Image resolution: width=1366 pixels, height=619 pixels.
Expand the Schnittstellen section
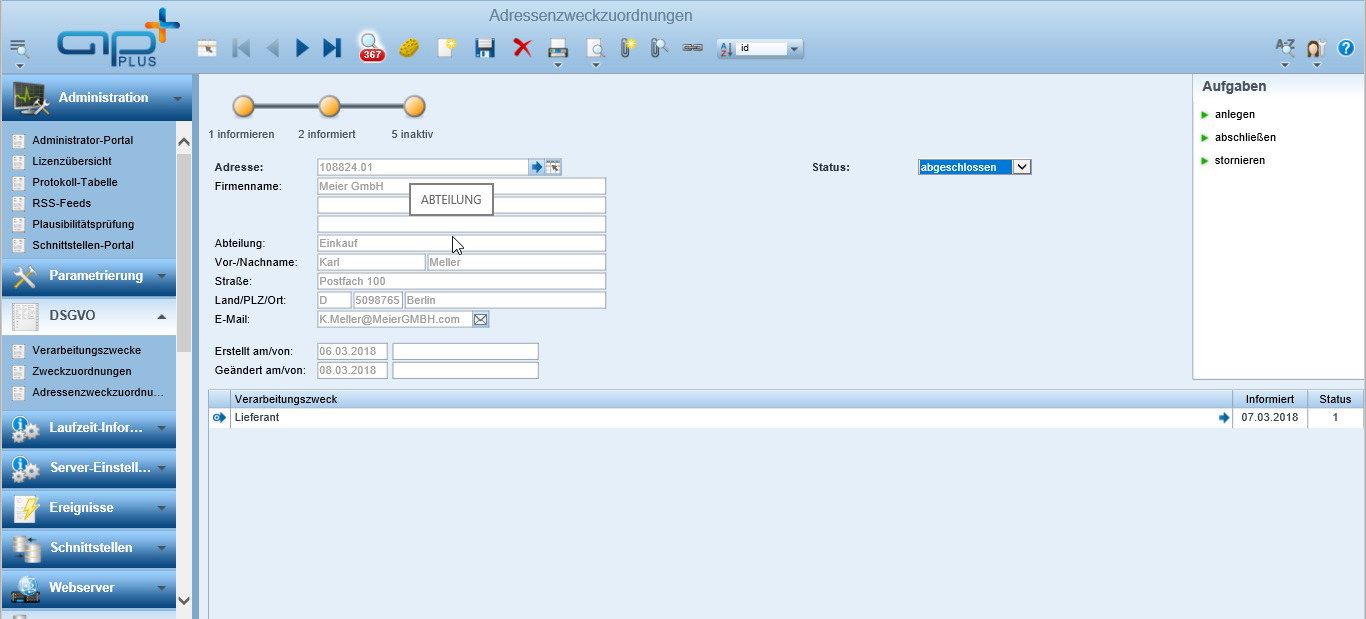click(x=89, y=548)
